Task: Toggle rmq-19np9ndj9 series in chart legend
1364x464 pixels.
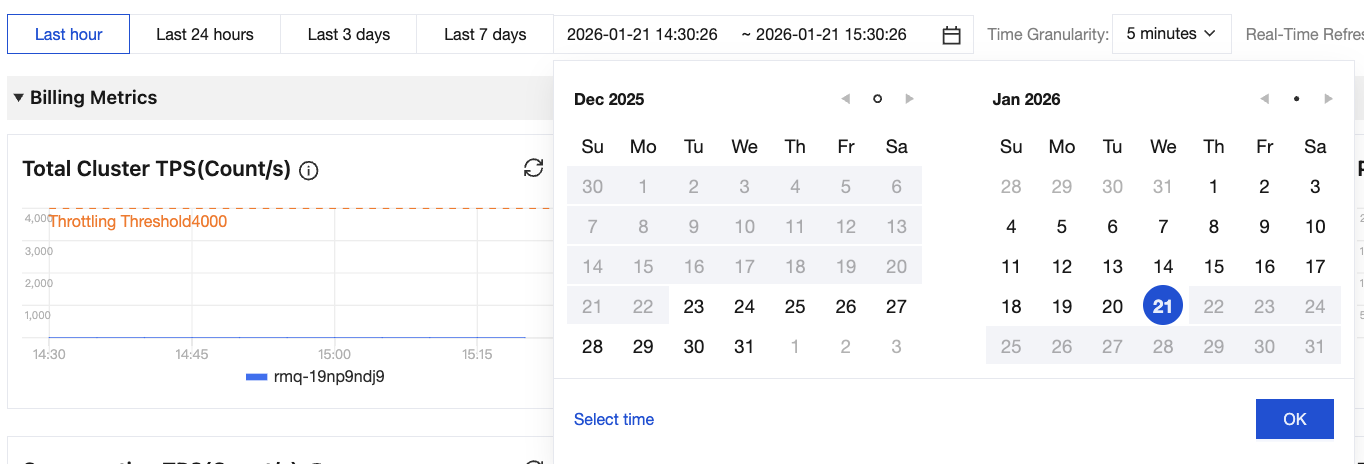Action: (315, 377)
